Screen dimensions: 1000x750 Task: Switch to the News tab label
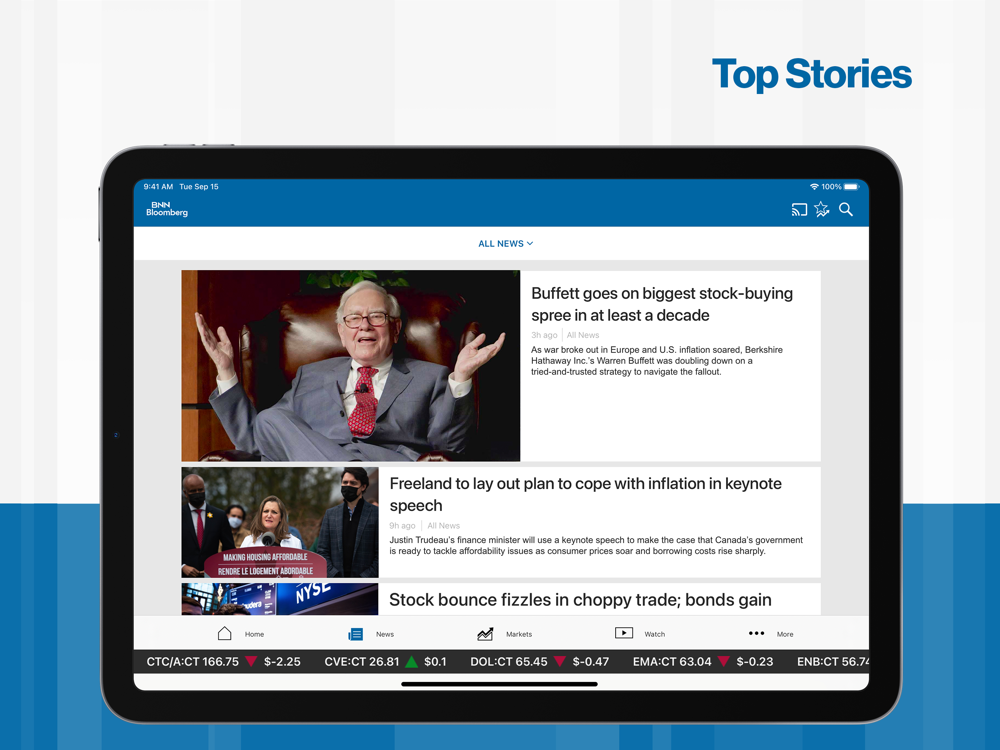(x=385, y=634)
